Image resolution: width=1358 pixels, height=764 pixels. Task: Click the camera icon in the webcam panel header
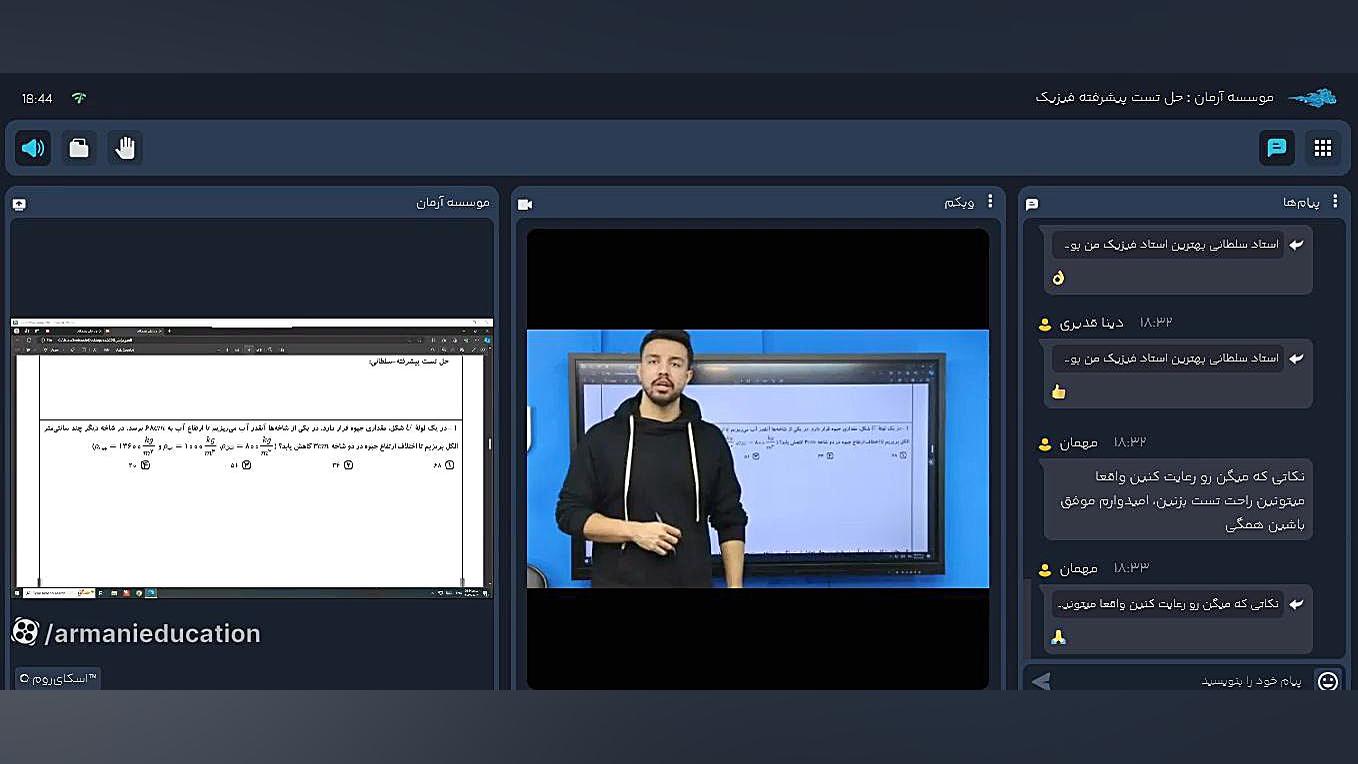pyautogui.click(x=525, y=204)
